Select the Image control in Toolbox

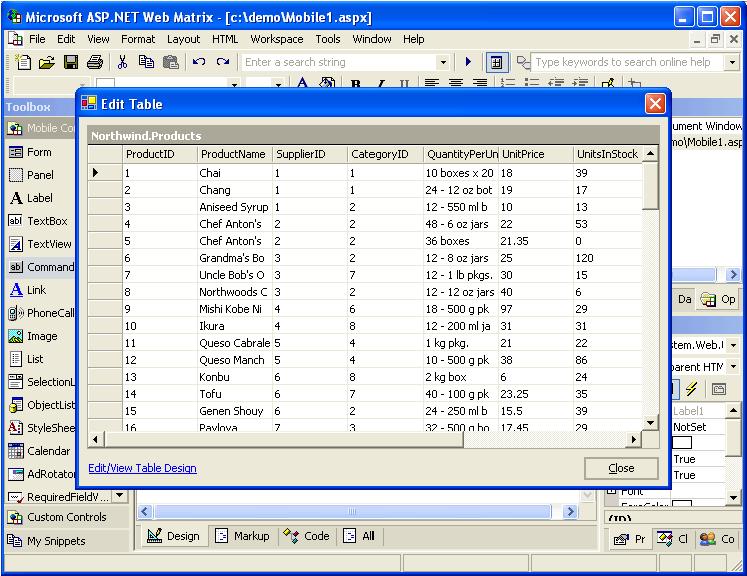coord(42,336)
